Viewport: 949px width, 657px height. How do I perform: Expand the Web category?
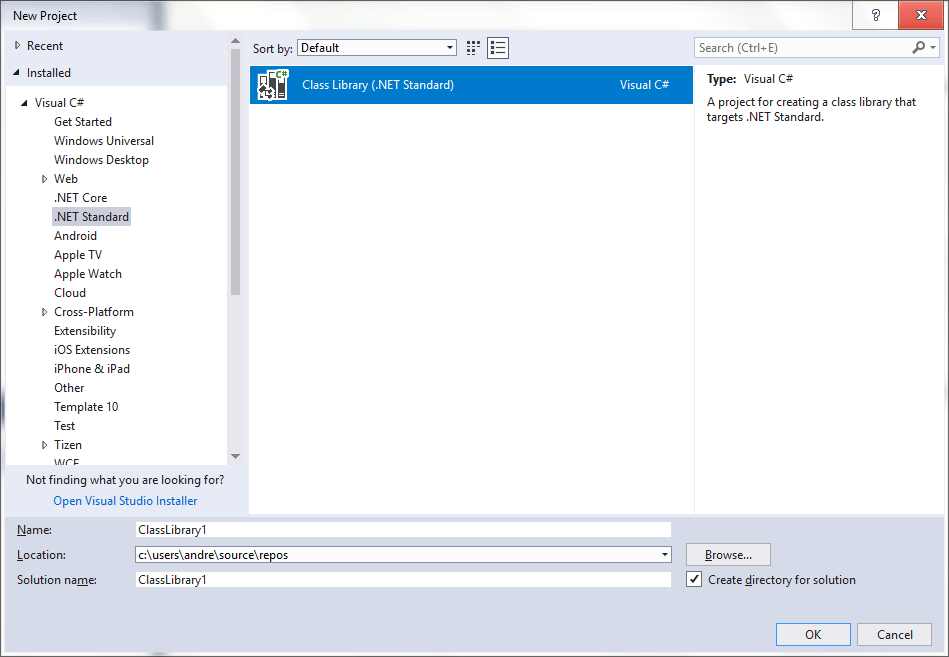pyautogui.click(x=44, y=178)
